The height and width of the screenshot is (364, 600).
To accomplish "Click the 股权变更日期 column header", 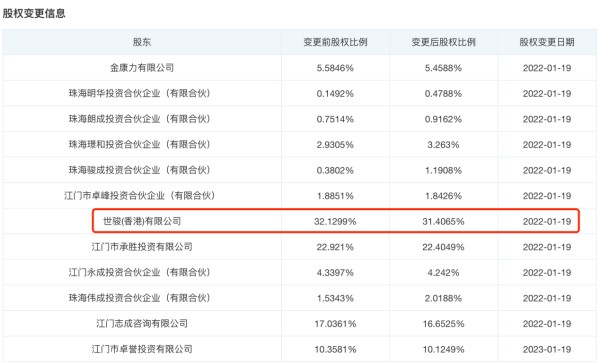I will click(547, 42).
